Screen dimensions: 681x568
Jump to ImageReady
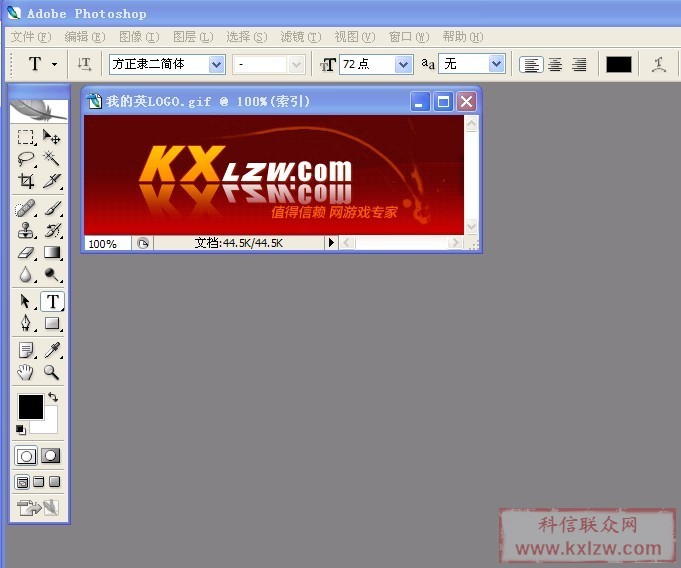point(38,507)
